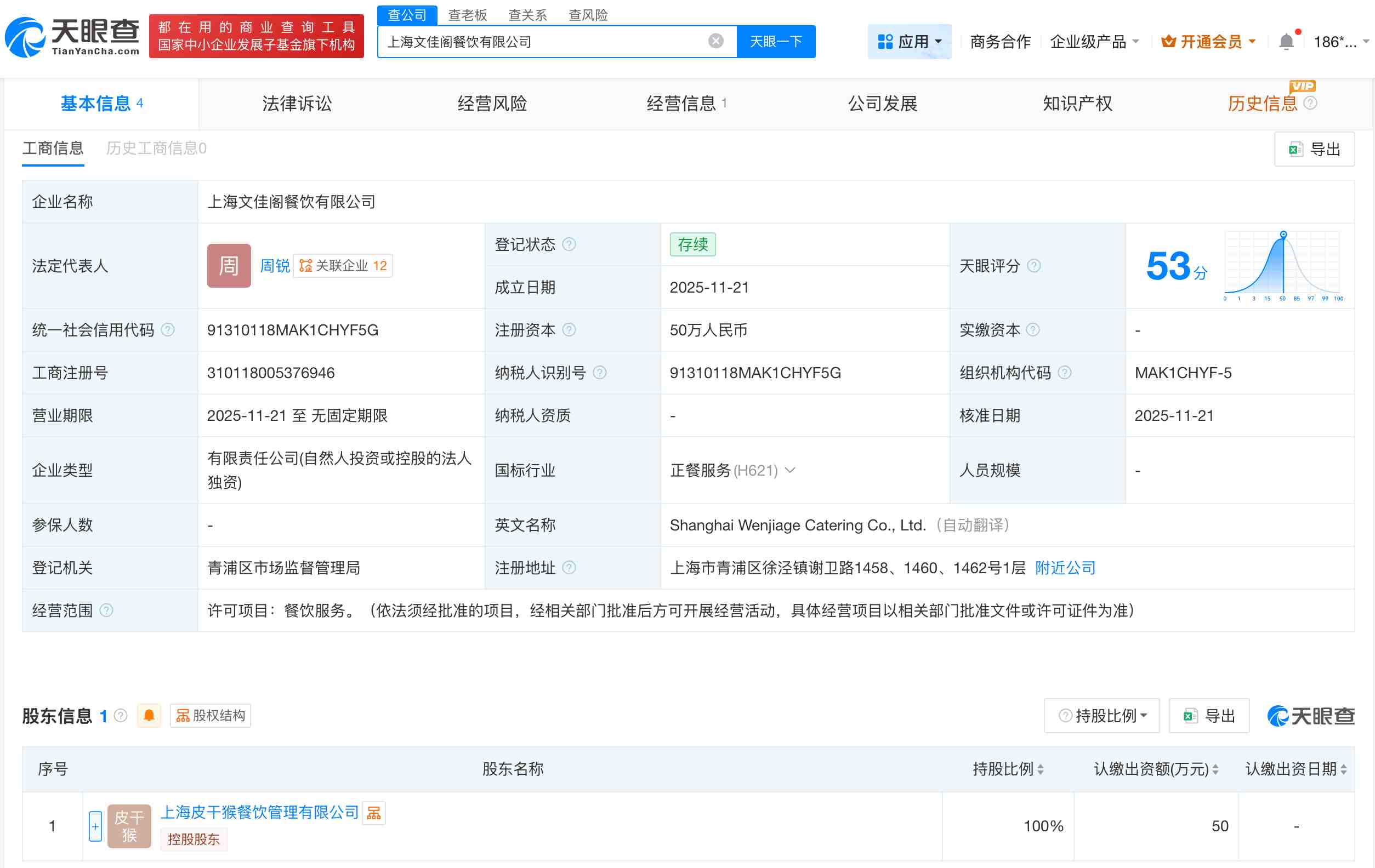
Task: Open the 持股比例 filter dropdown
Action: point(1101,715)
